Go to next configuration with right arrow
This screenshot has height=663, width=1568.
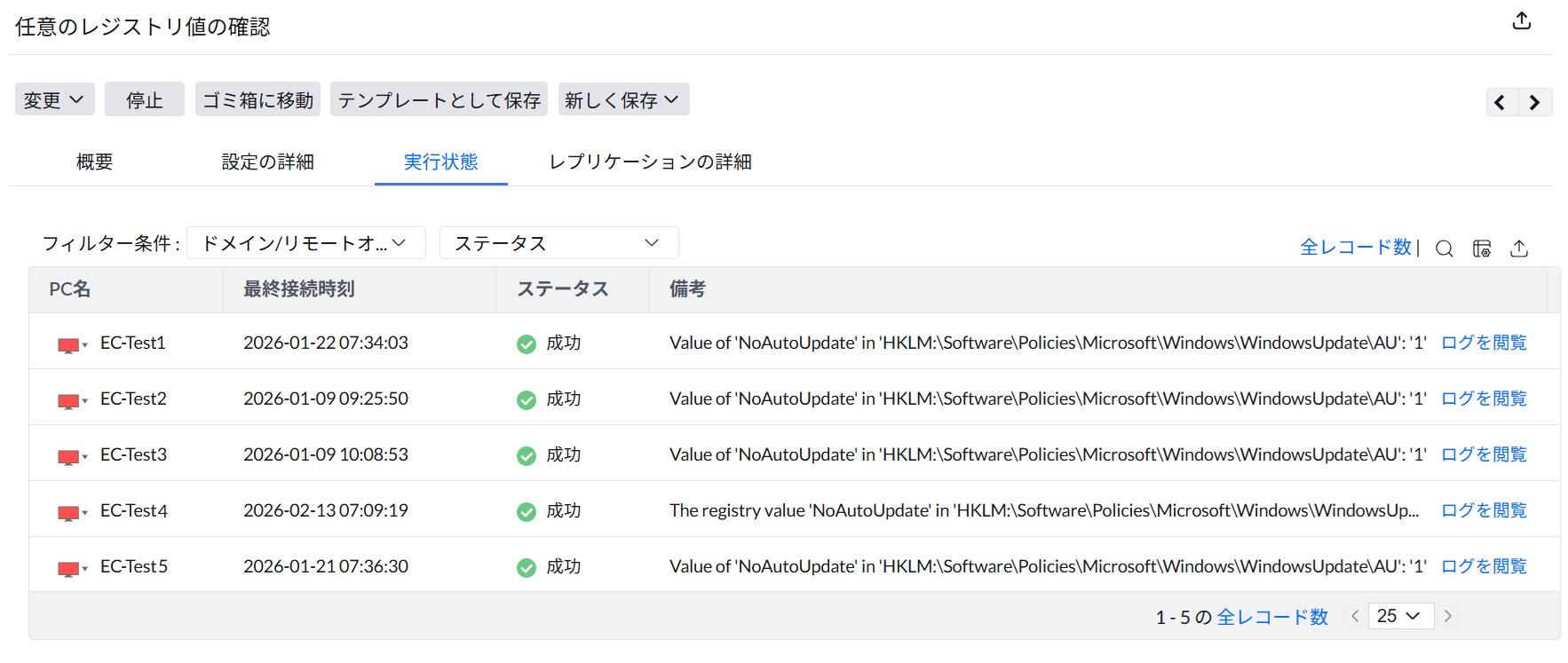click(1534, 102)
